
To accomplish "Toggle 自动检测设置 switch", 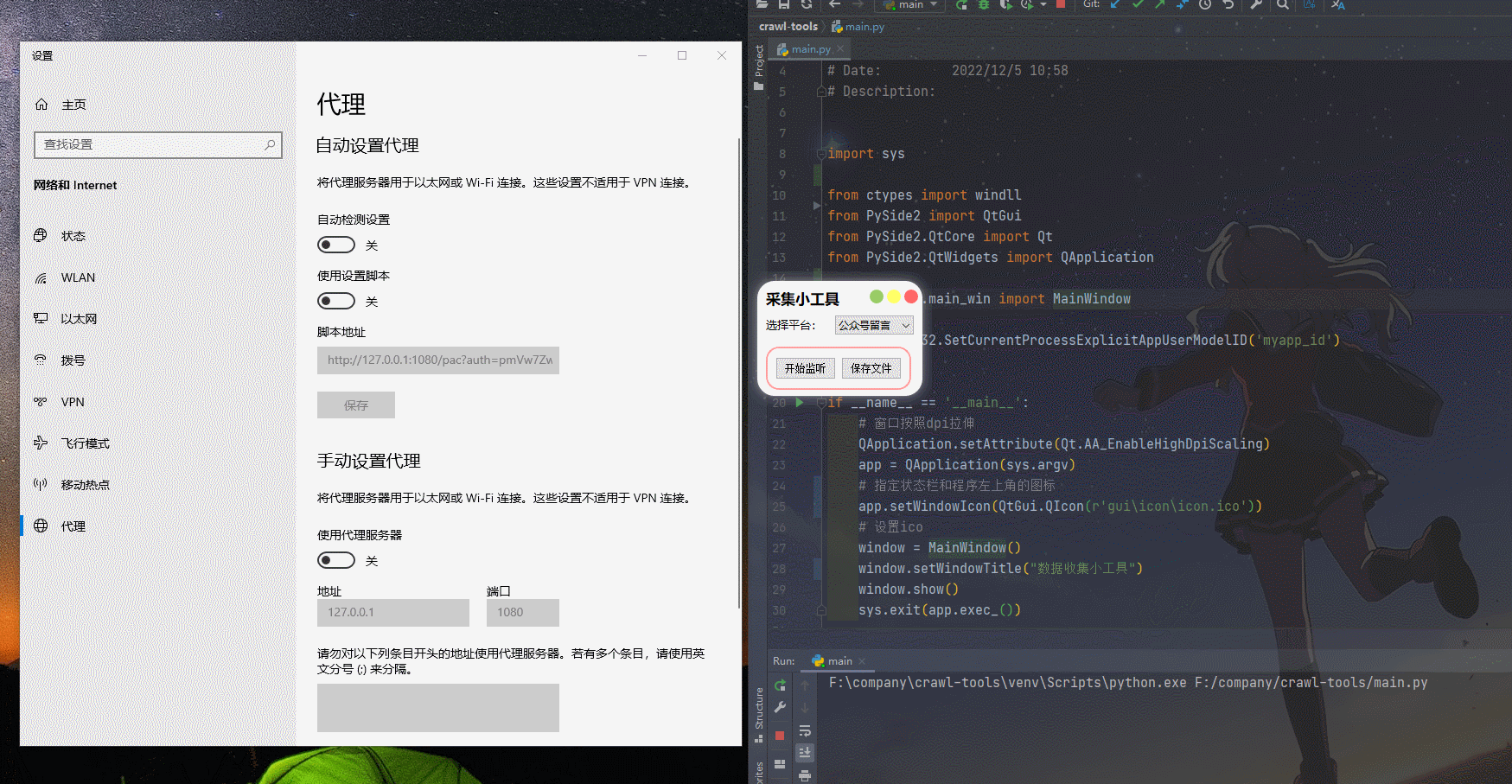I will tap(336, 245).
